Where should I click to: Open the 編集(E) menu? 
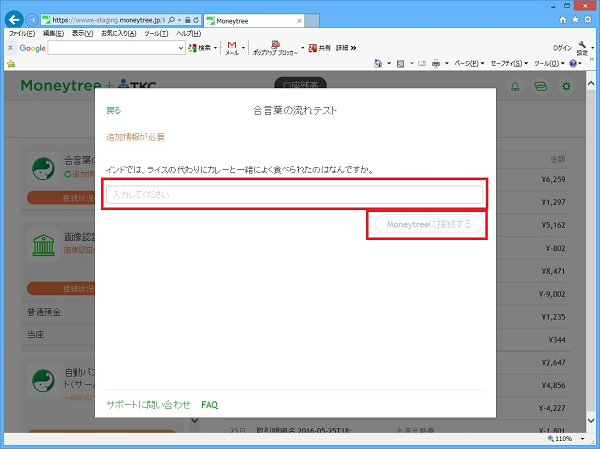53,33
